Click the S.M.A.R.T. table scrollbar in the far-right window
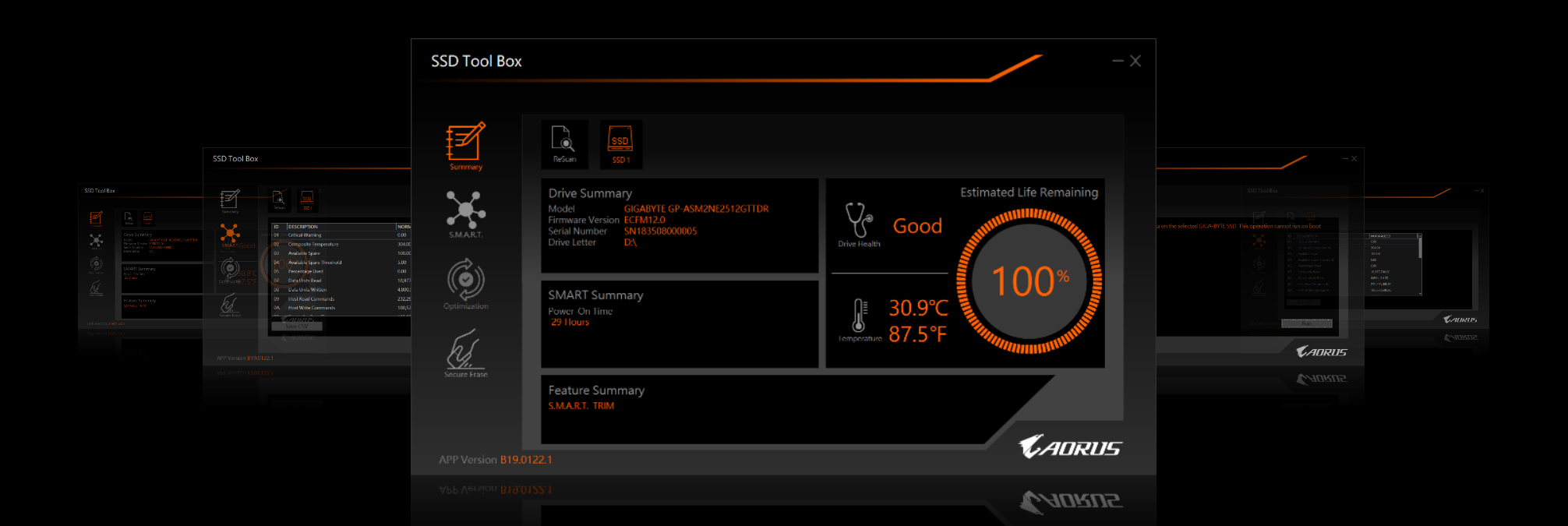Image resolution: width=1568 pixels, height=526 pixels. click(x=1419, y=263)
